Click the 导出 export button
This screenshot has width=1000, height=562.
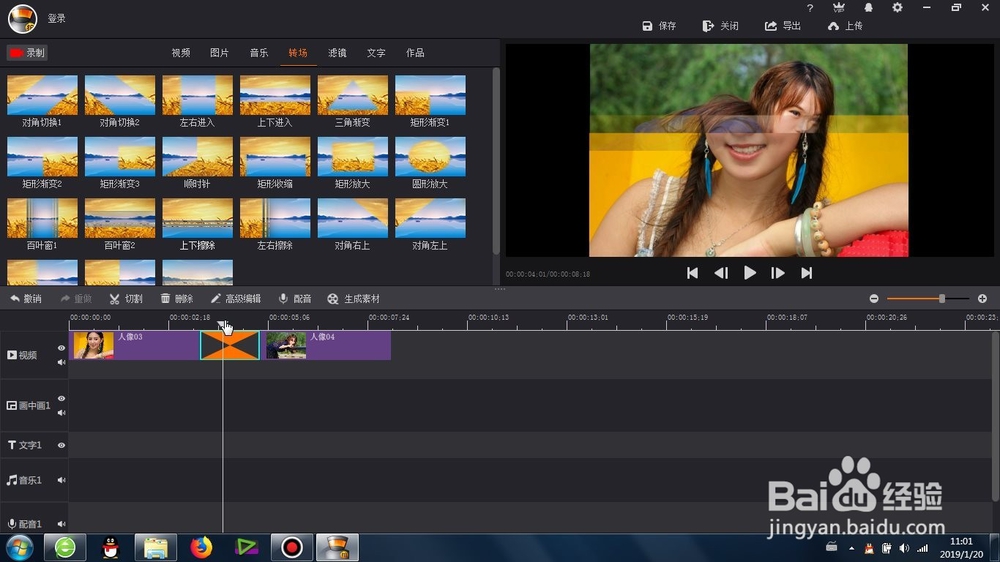pyautogui.click(x=783, y=26)
